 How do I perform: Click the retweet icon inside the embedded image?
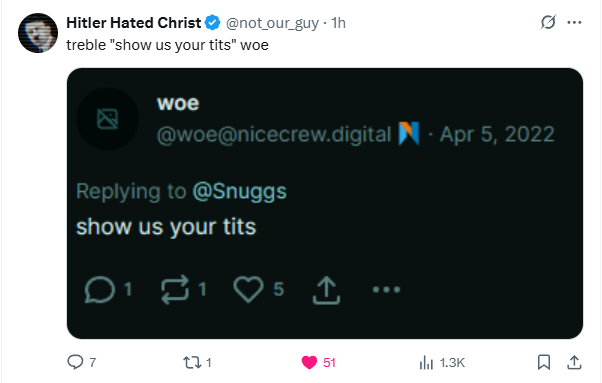[x=175, y=290]
